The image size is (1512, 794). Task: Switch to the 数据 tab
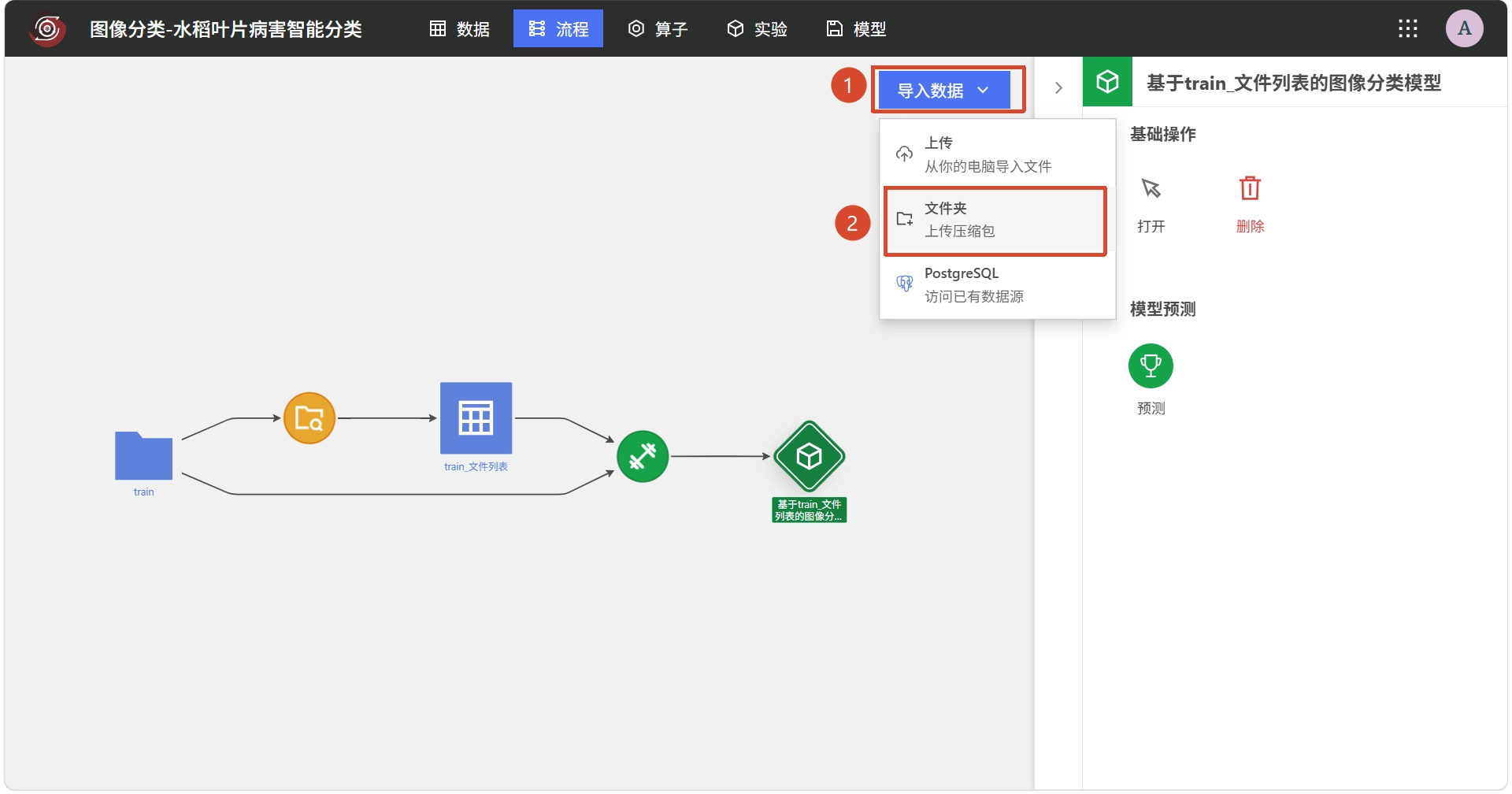coord(460,29)
